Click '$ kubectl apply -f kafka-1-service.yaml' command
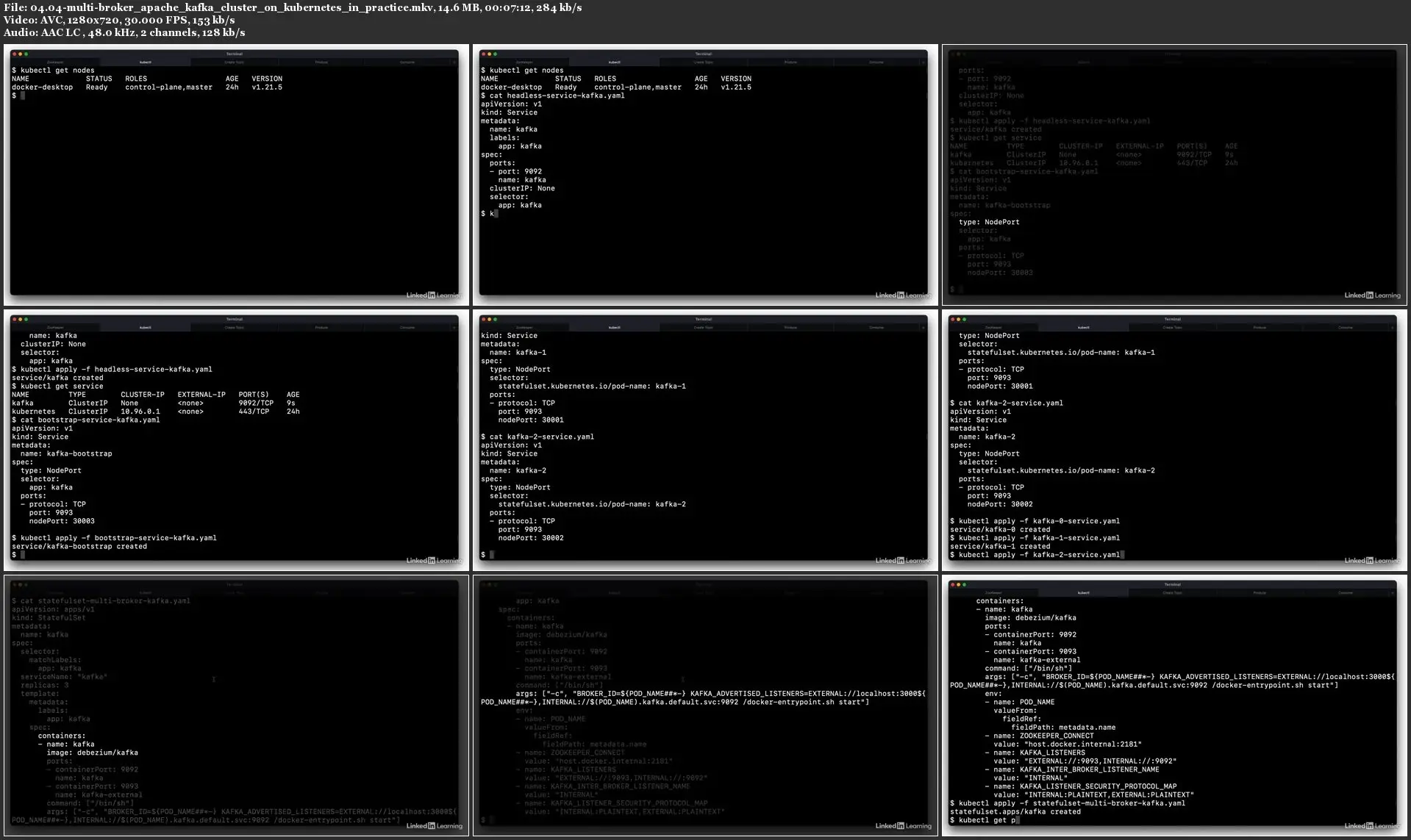The height and width of the screenshot is (840, 1411). 1035,538
